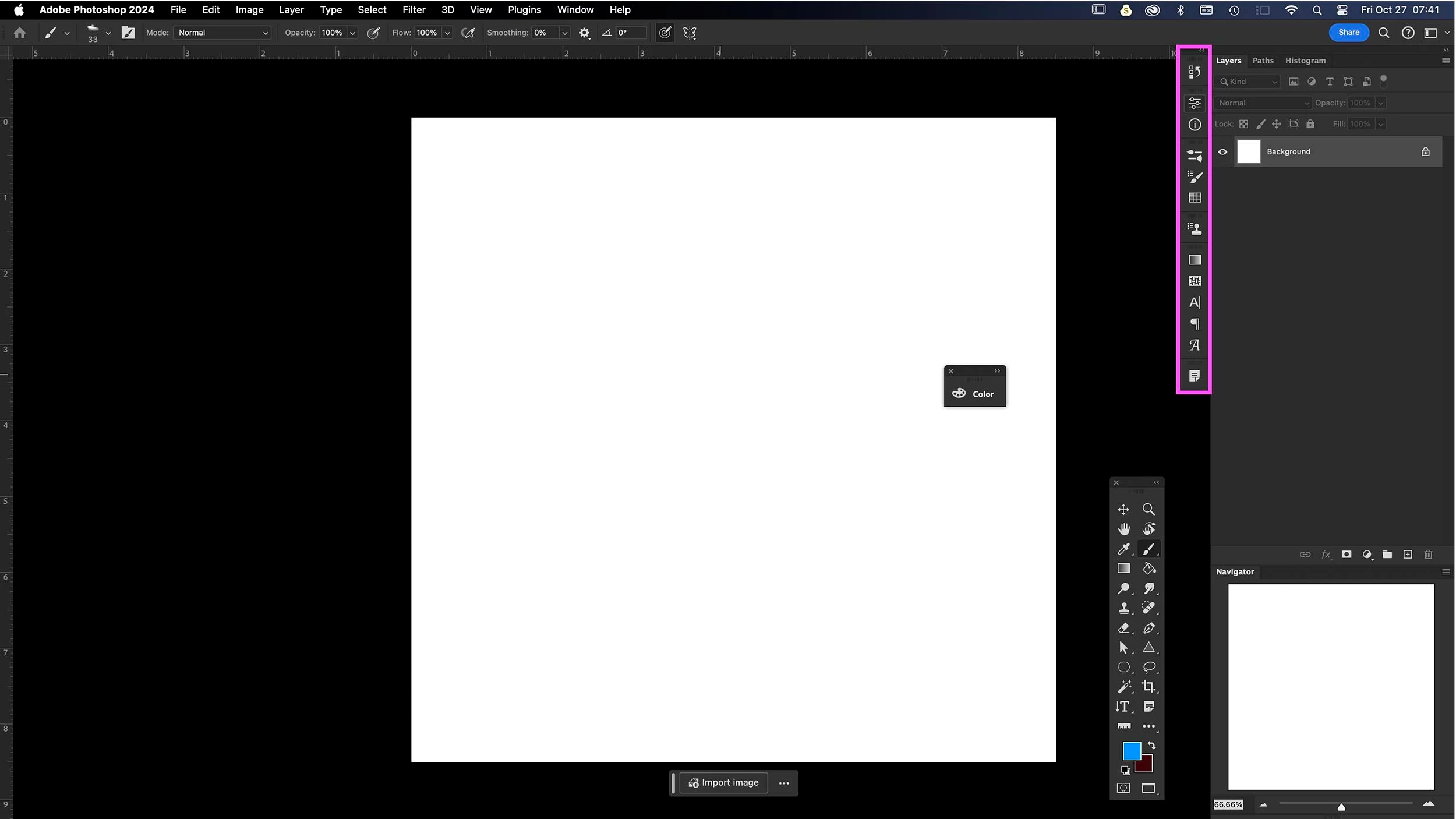Click the Import image button

coord(723,783)
